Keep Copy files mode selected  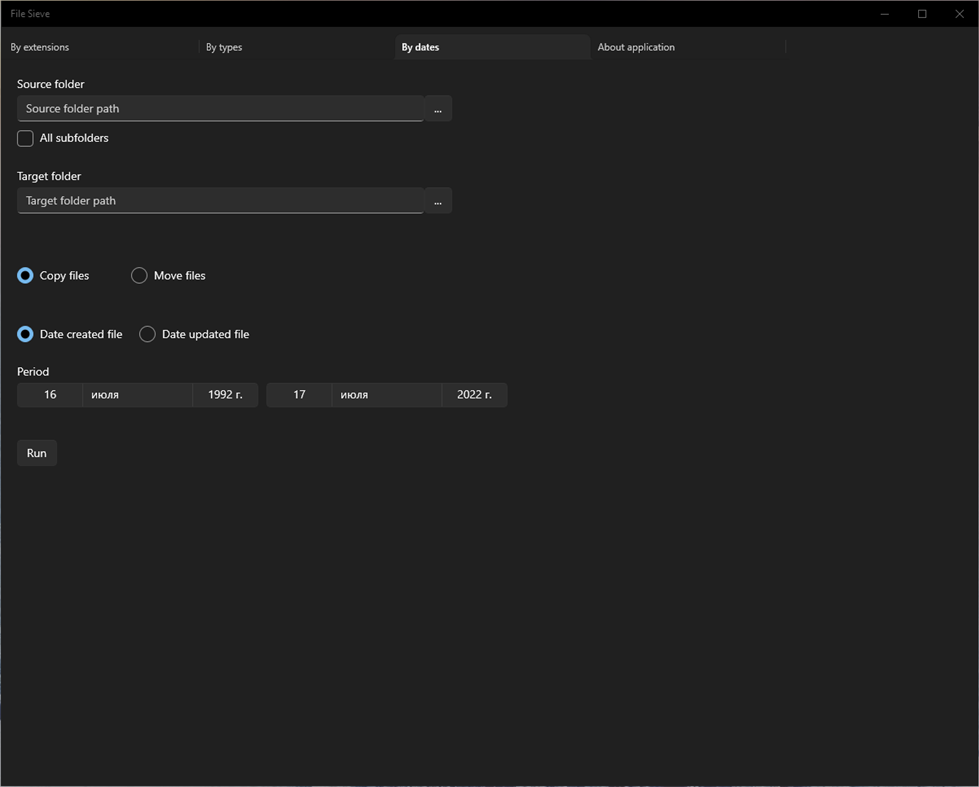pyautogui.click(x=25, y=275)
